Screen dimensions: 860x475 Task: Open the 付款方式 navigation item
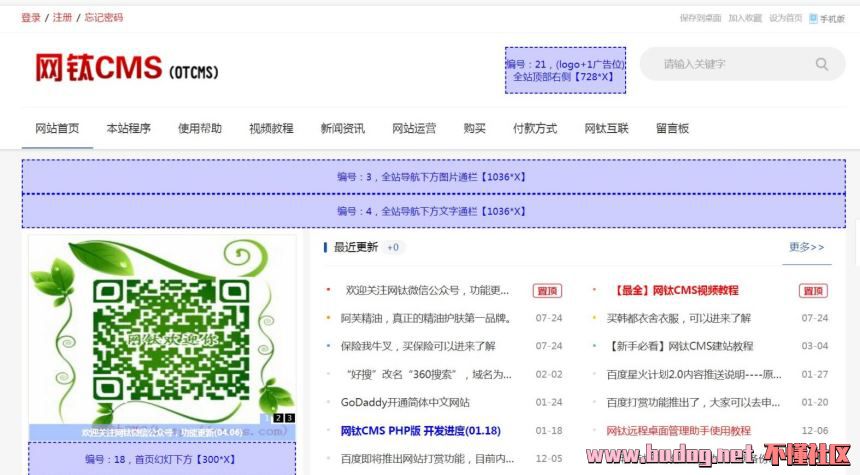click(x=535, y=128)
